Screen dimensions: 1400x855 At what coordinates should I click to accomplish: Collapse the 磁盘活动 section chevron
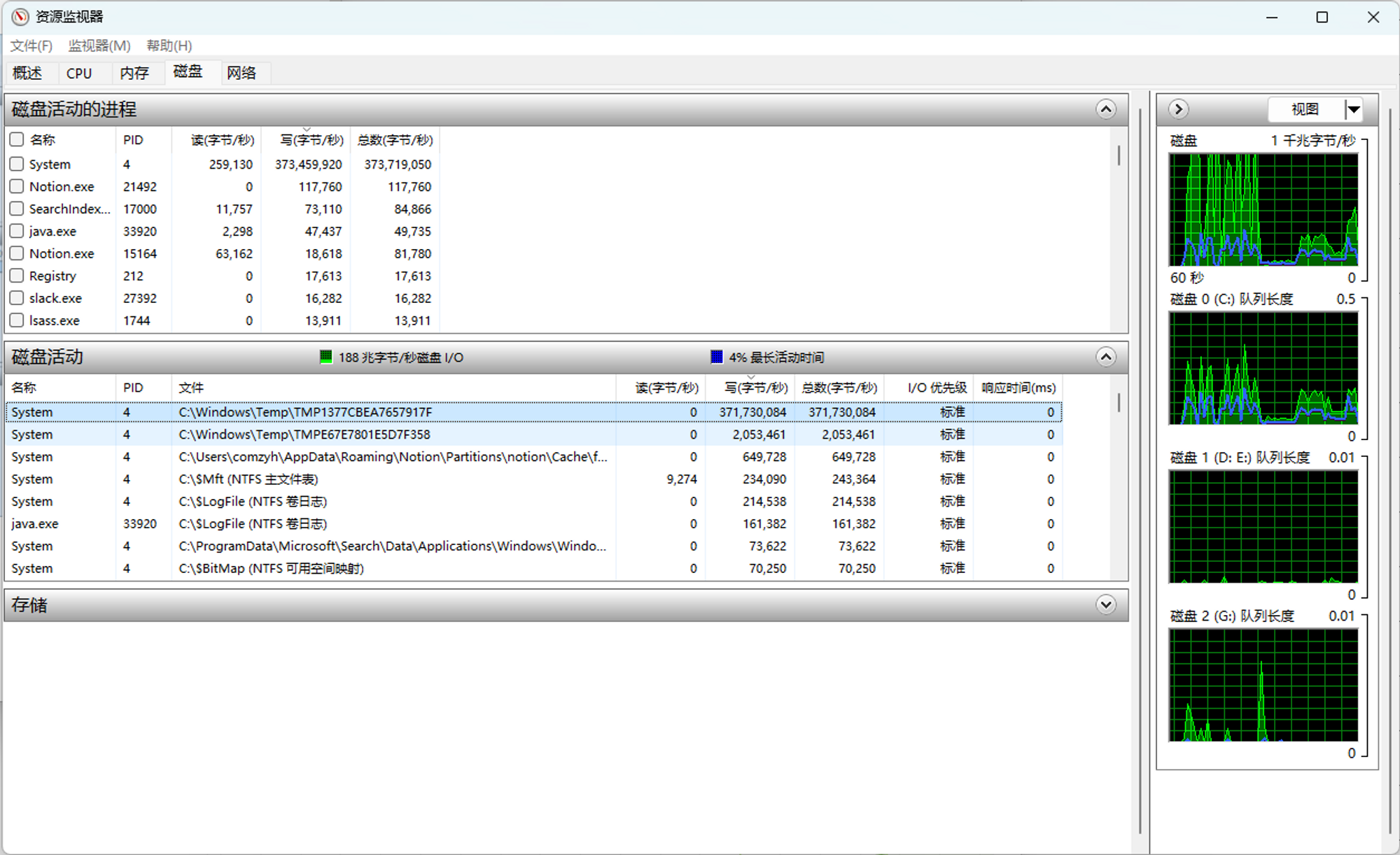click(x=1105, y=358)
